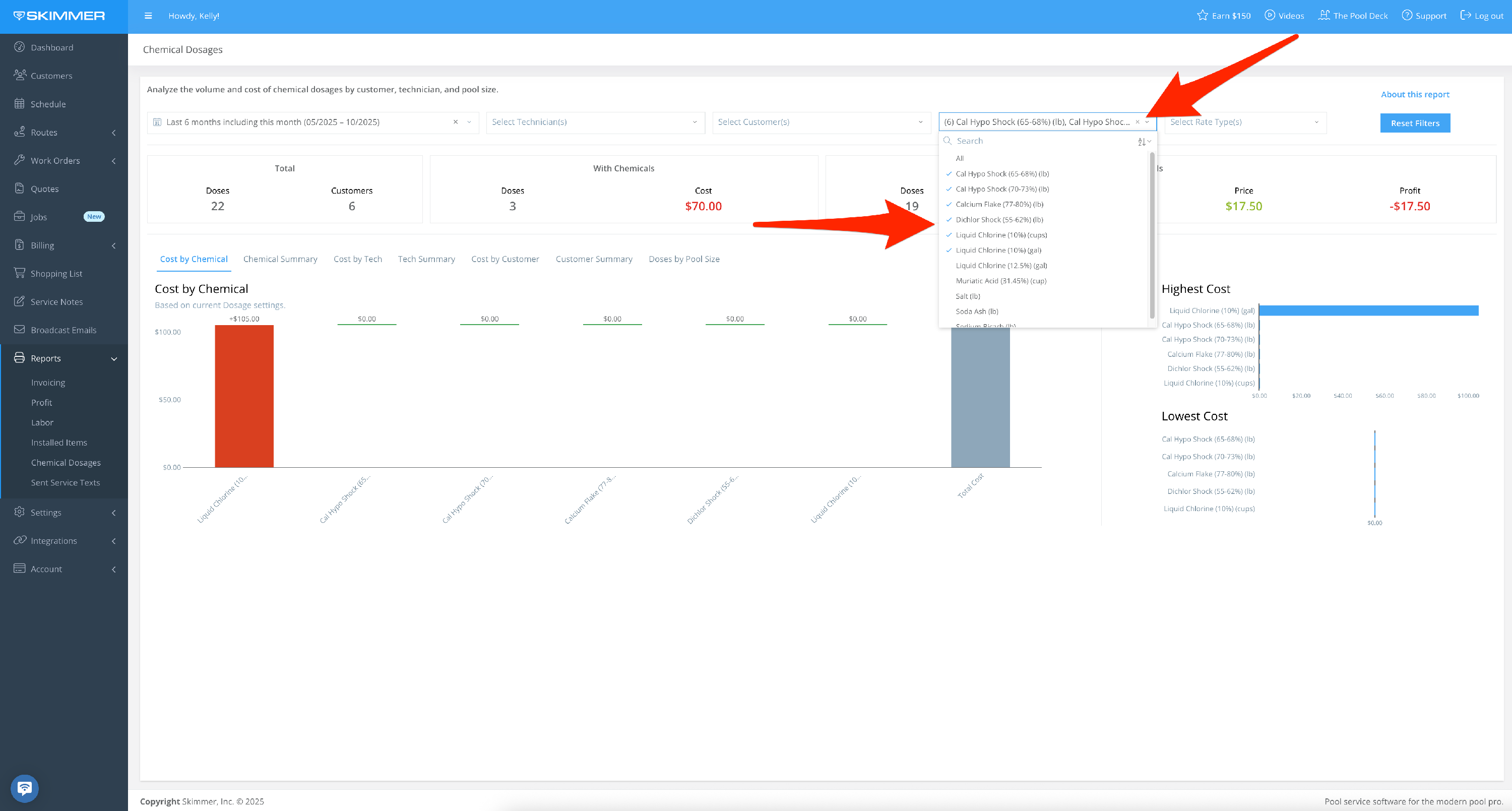This screenshot has height=811, width=1512.
Task: Open the Select Technician(s) dropdown
Action: [595, 122]
